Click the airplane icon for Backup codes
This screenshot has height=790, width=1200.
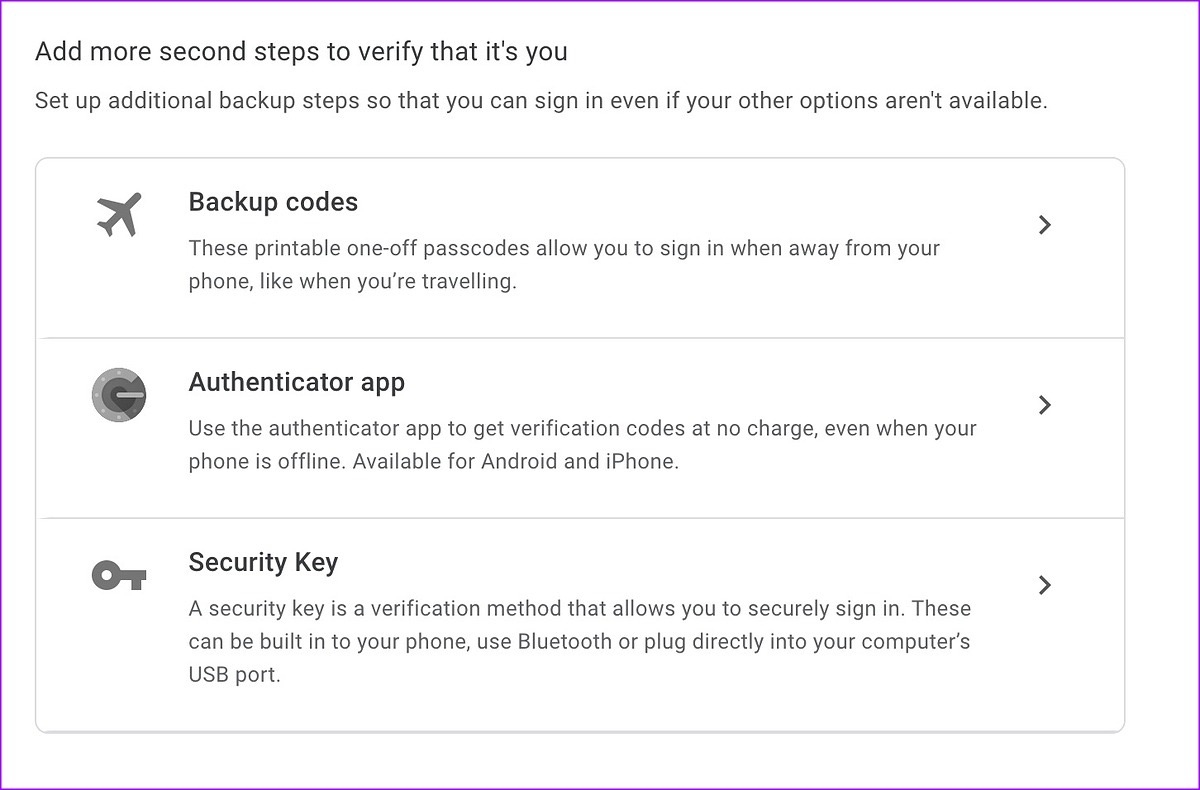coord(119,215)
